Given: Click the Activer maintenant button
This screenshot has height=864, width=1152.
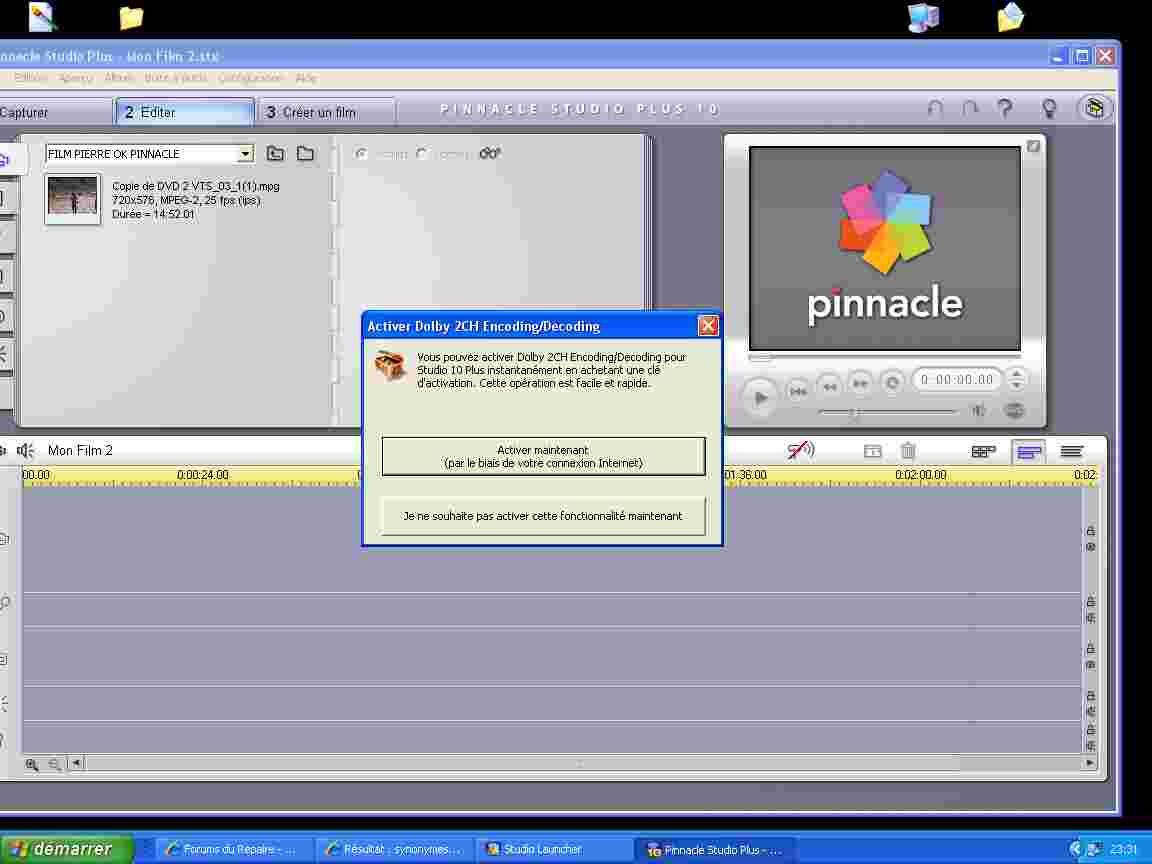Looking at the screenshot, I should 543,456.
